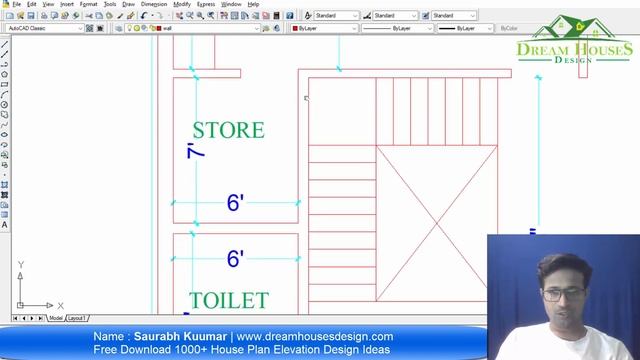640x360 pixels.
Task: Toggle freeze sun icon for wall layer
Action: tap(137, 28)
